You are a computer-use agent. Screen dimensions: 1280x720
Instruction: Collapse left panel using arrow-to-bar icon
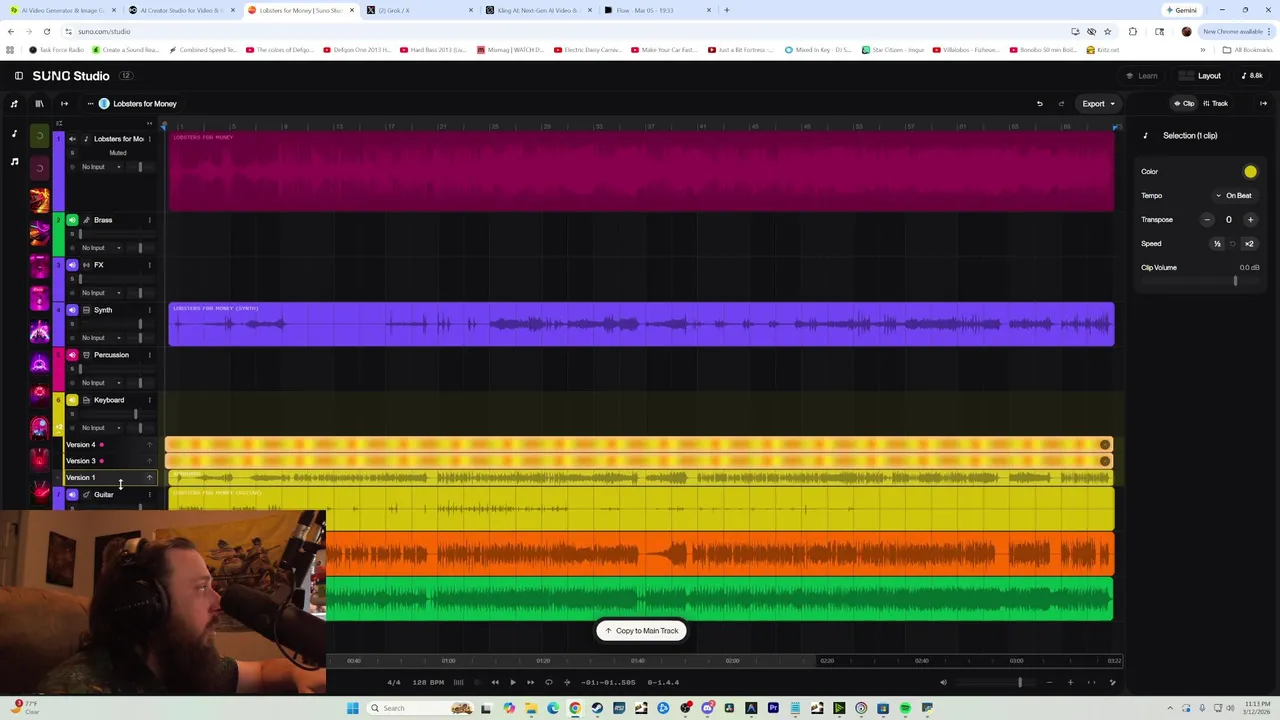click(x=64, y=104)
